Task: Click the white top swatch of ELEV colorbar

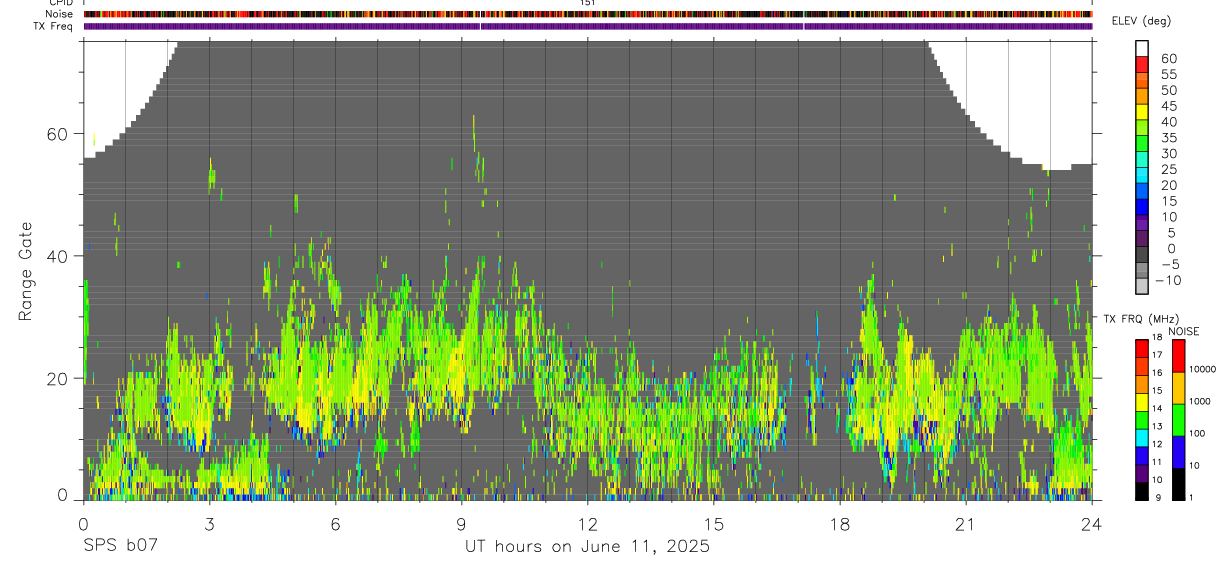Action: tap(1142, 48)
